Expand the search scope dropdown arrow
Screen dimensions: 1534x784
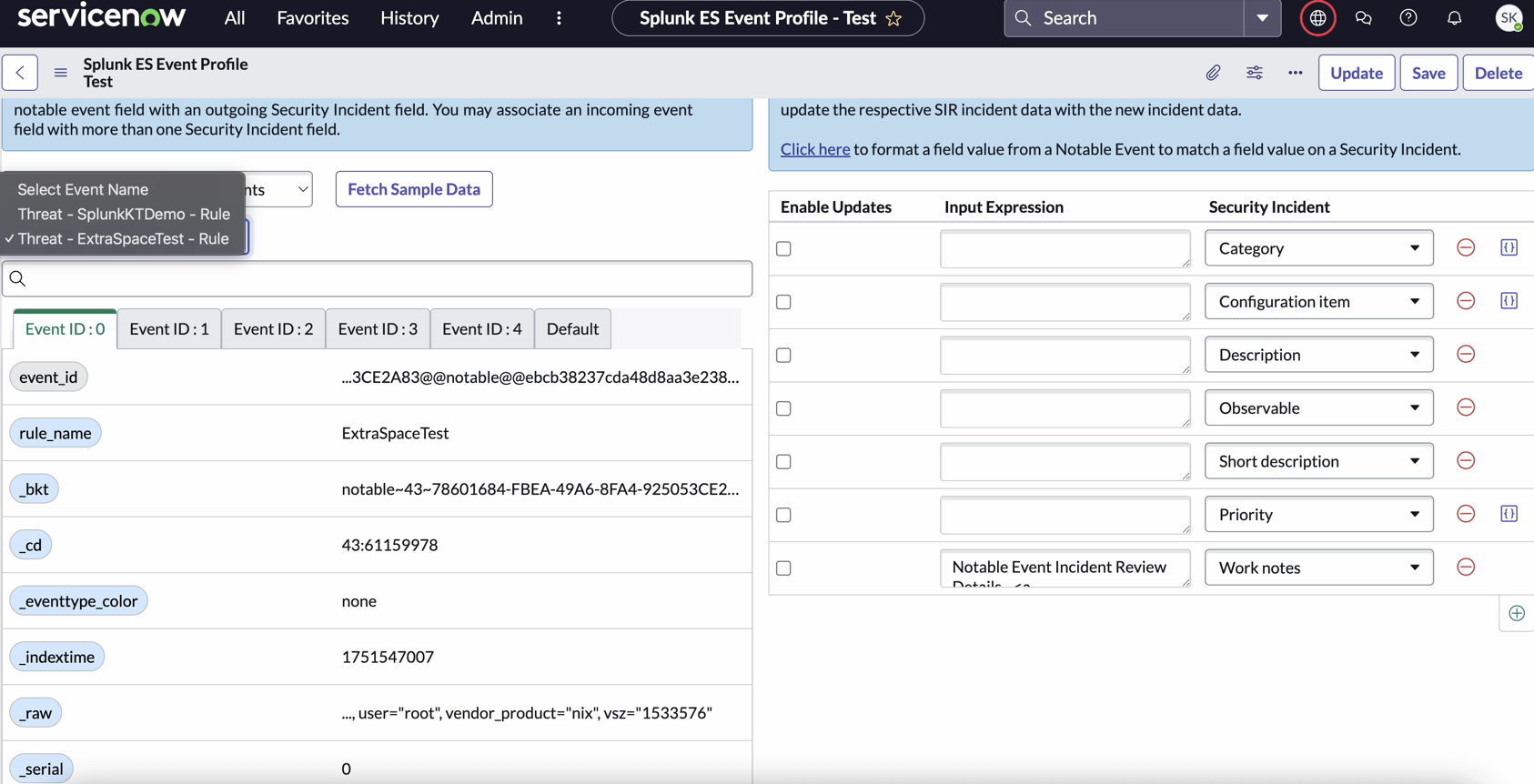1262,18
